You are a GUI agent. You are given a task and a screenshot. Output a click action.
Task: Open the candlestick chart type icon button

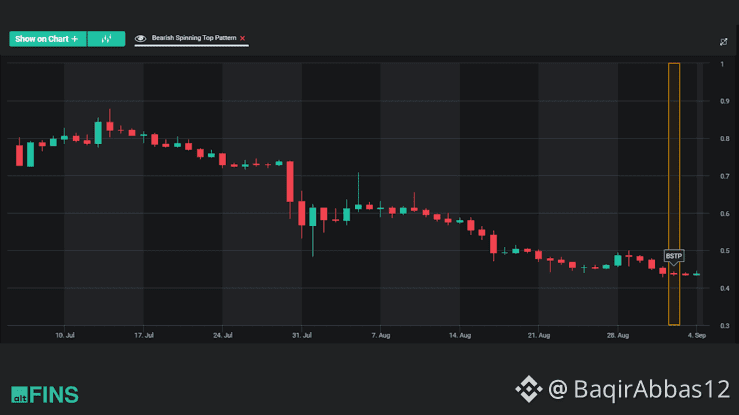(107, 39)
